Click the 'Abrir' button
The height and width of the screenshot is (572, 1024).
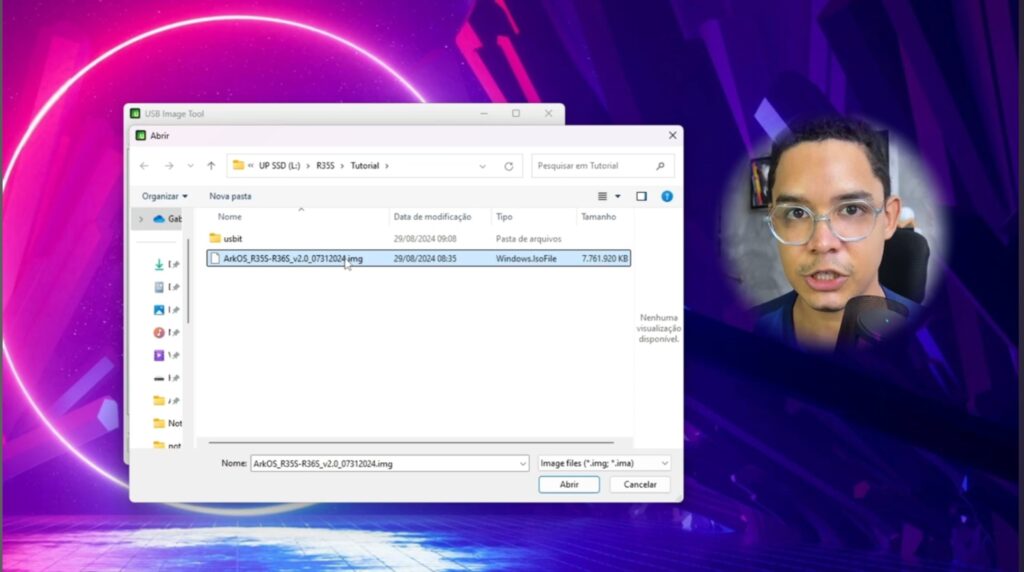tap(569, 485)
